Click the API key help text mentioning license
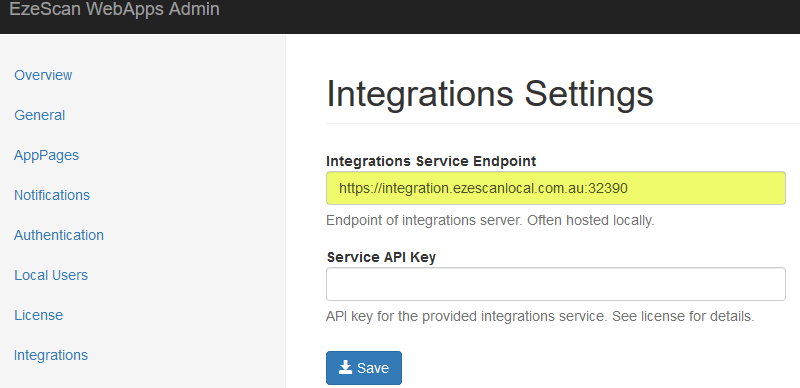 click(x=540, y=317)
